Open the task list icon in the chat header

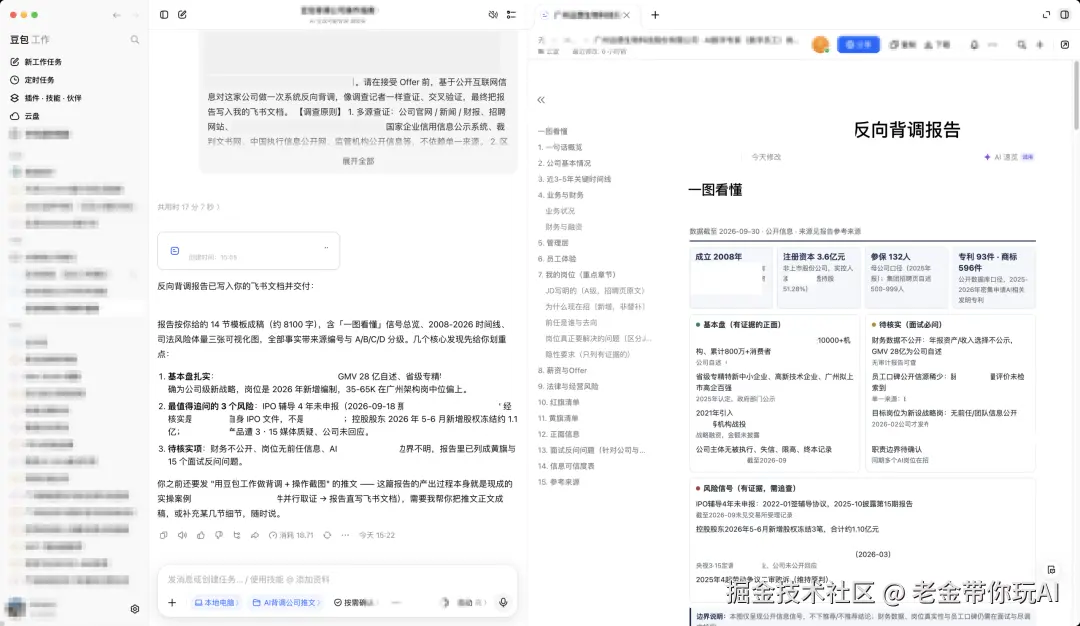511,14
